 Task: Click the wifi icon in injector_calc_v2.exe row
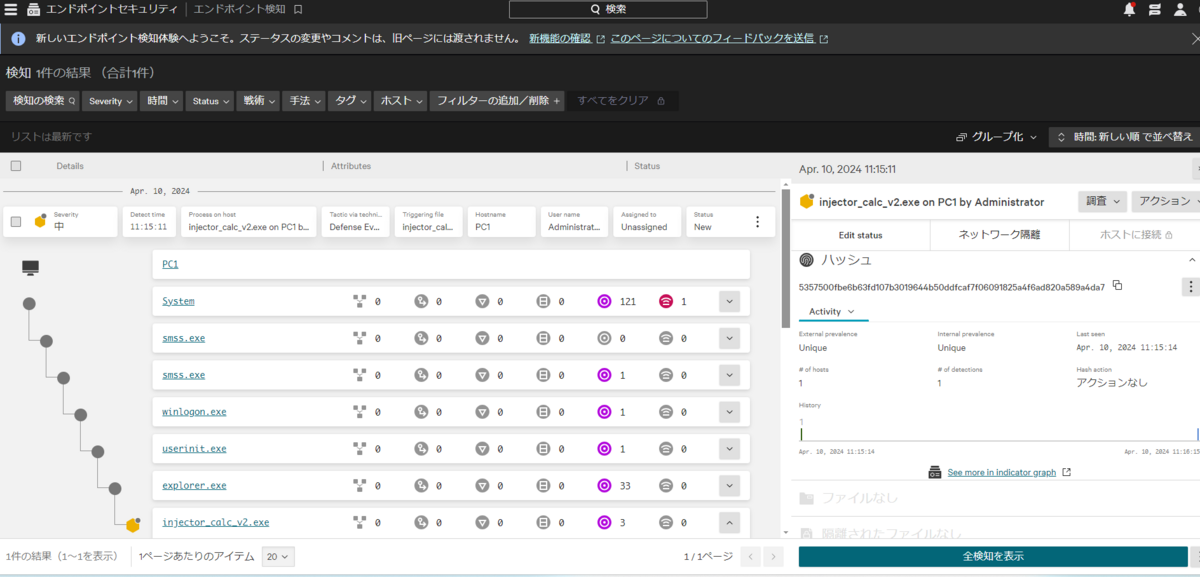coord(666,522)
